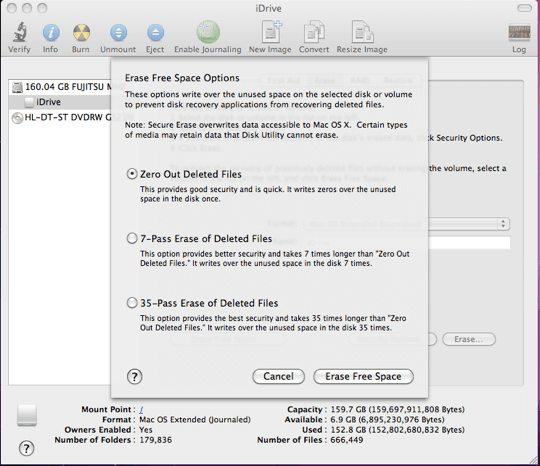This screenshot has width=540, height=466.
Task: Click the Number of Folders value 179,836
Action: 156,440
